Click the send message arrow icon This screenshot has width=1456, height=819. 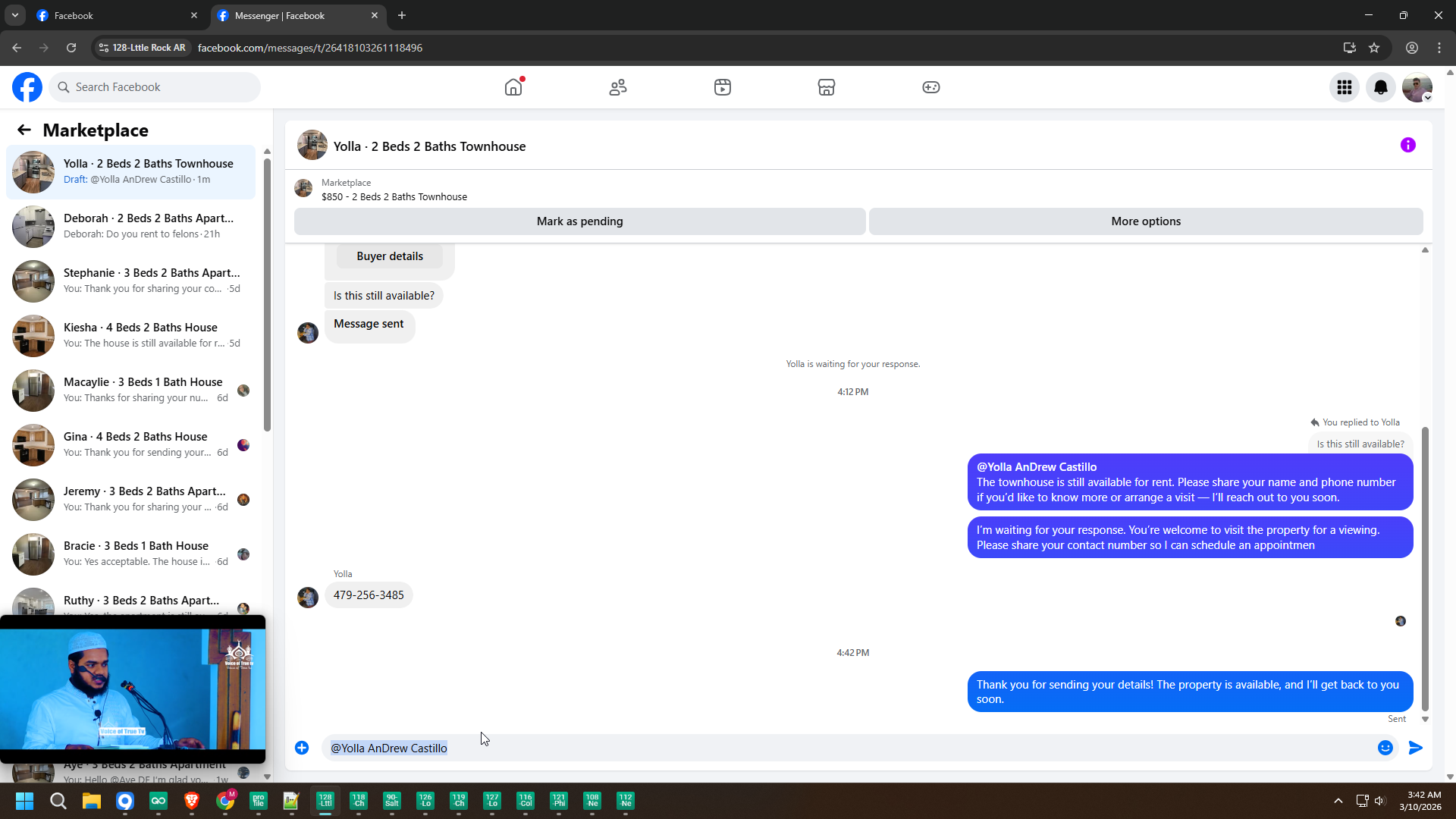(1415, 748)
